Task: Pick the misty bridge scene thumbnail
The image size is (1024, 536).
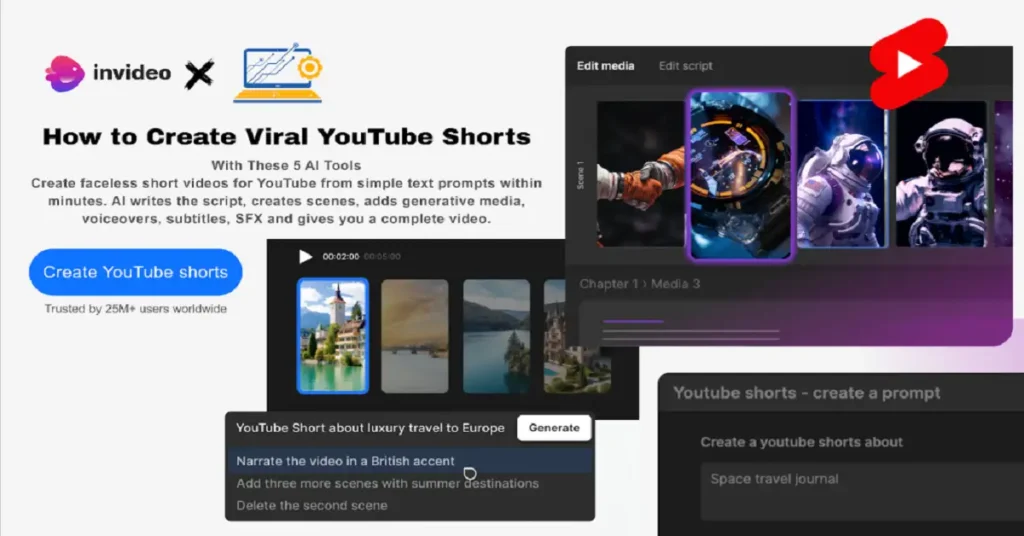Action: tap(415, 335)
